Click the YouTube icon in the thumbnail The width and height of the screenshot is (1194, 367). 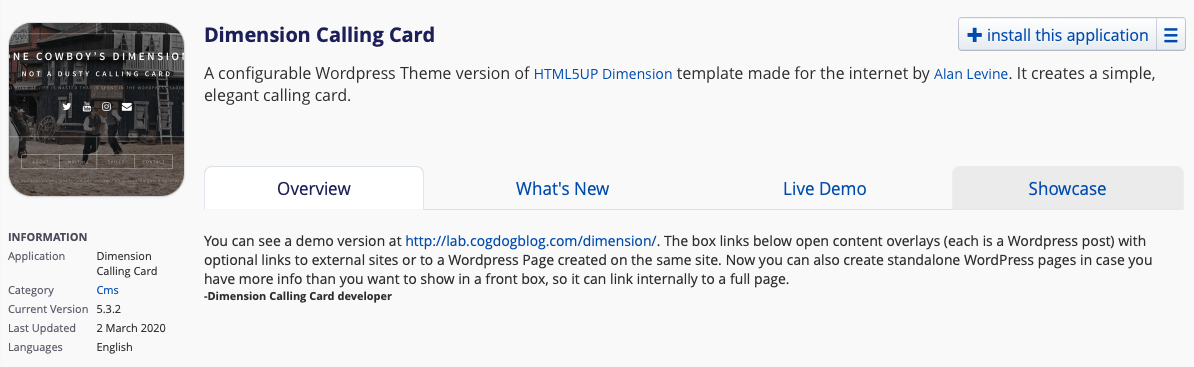(87, 107)
